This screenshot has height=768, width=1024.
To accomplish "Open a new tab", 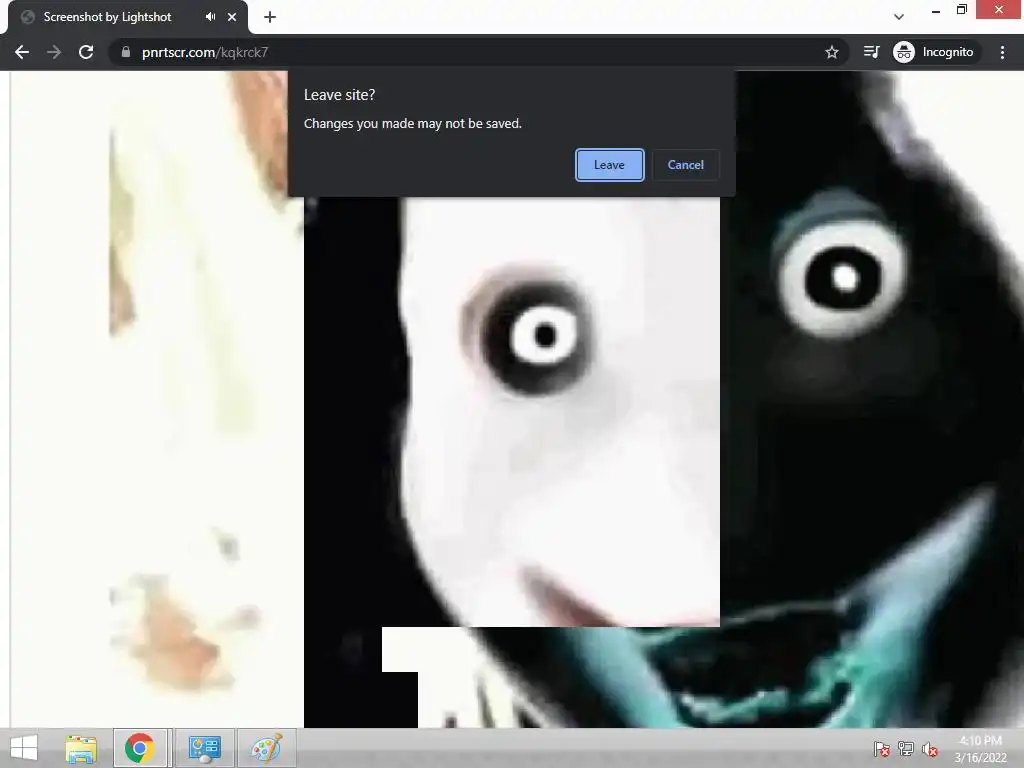I will tap(270, 17).
